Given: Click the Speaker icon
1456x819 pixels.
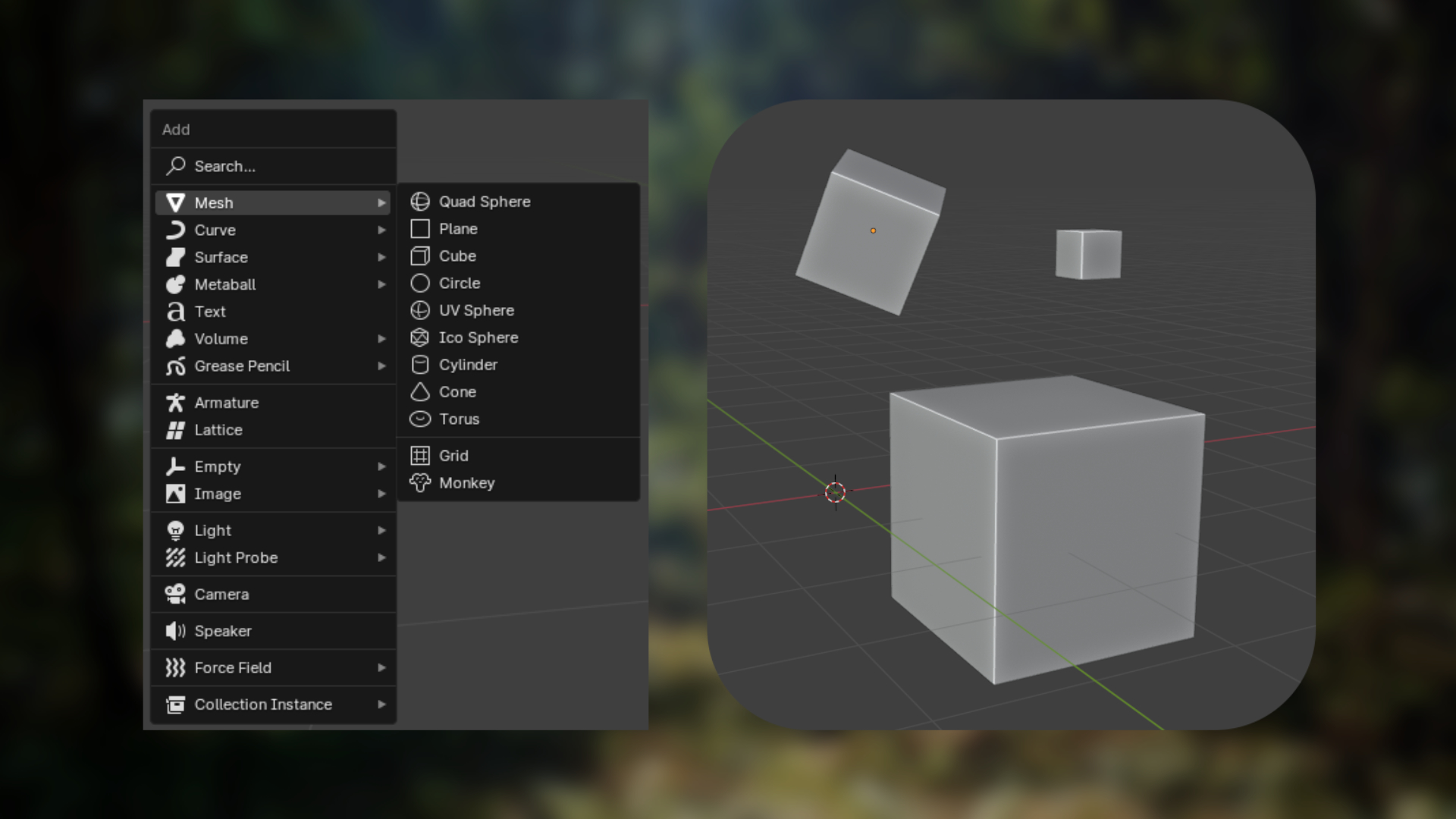Looking at the screenshot, I should pyautogui.click(x=175, y=631).
